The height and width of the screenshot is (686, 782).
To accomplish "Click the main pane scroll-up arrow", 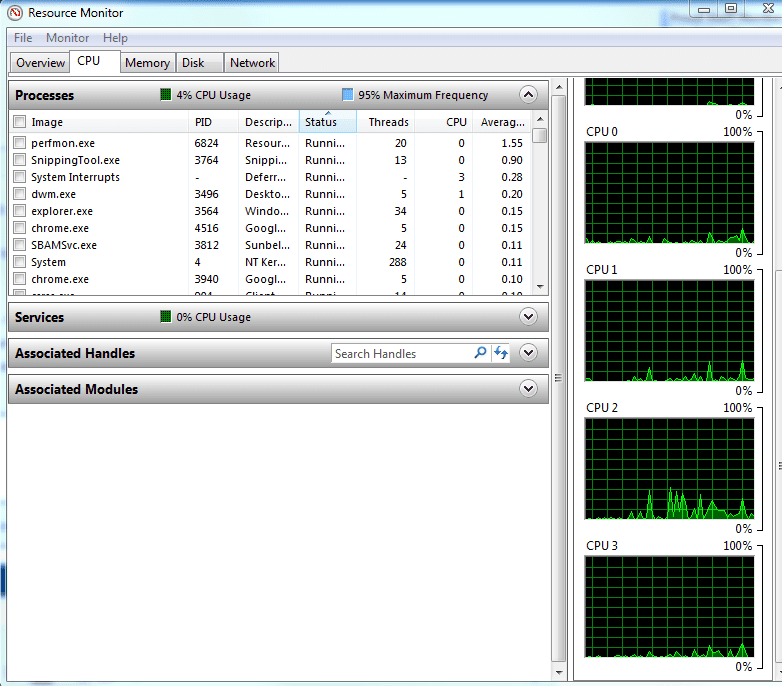I will click(x=559, y=87).
